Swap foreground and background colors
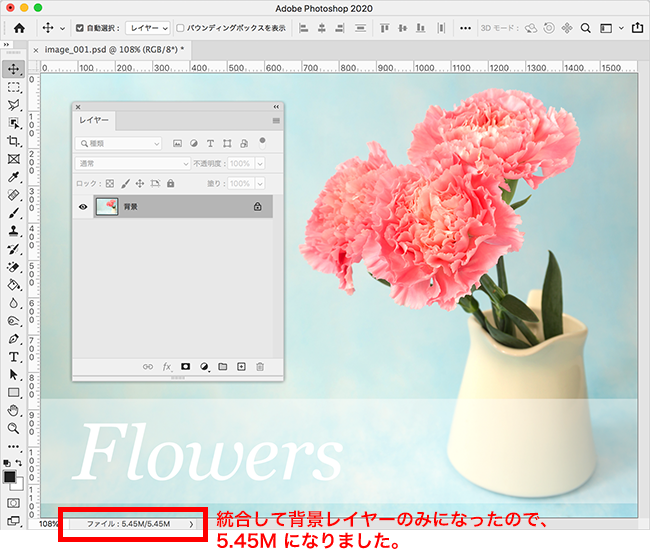 pos(19,463)
